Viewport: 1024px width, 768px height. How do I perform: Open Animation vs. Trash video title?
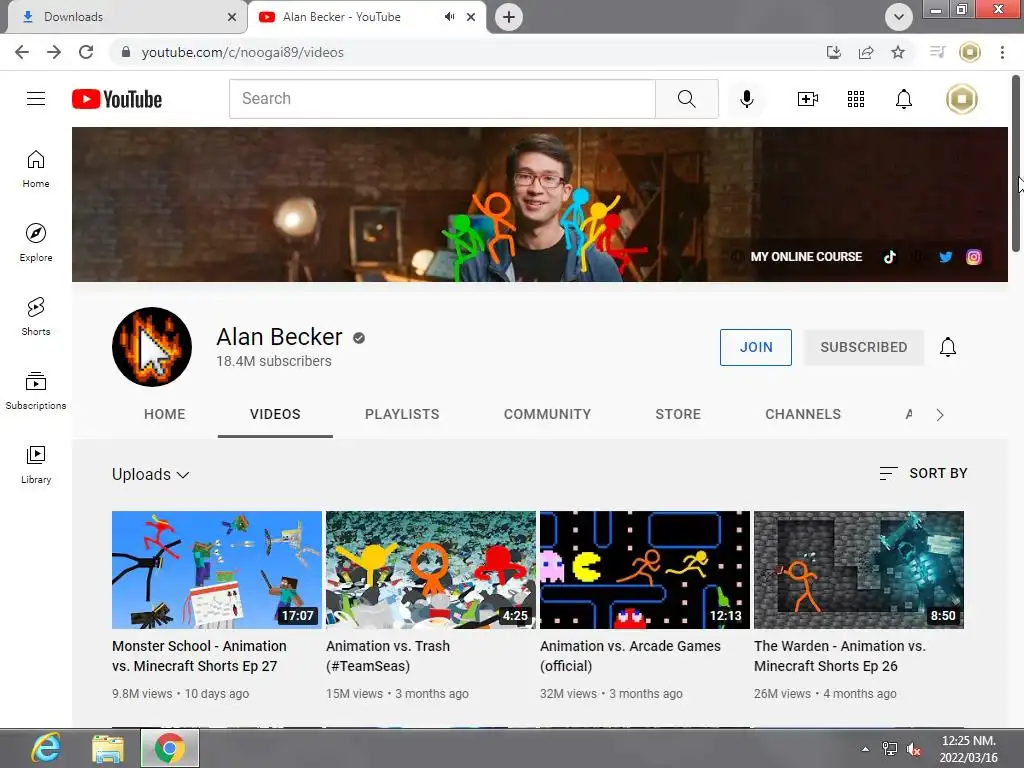pyautogui.click(x=388, y=656)
